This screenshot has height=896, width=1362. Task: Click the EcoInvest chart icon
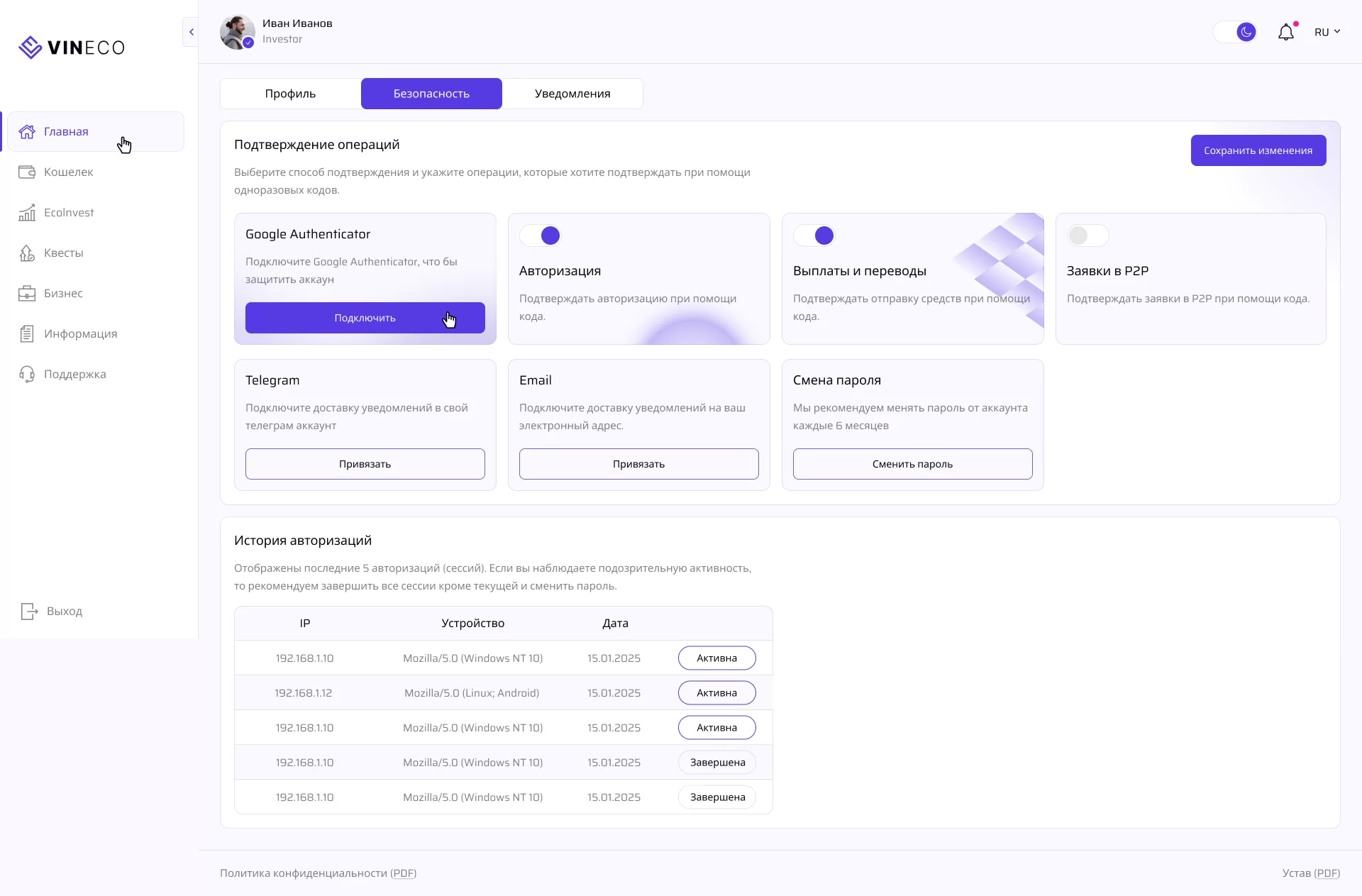27,212
